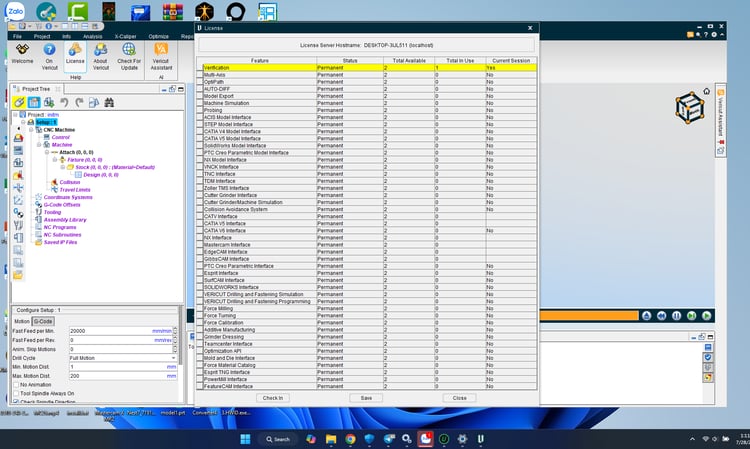Click the orange simulation progress bar
The width and height of the screenshot is (750, 449).
tap(589, 316)
